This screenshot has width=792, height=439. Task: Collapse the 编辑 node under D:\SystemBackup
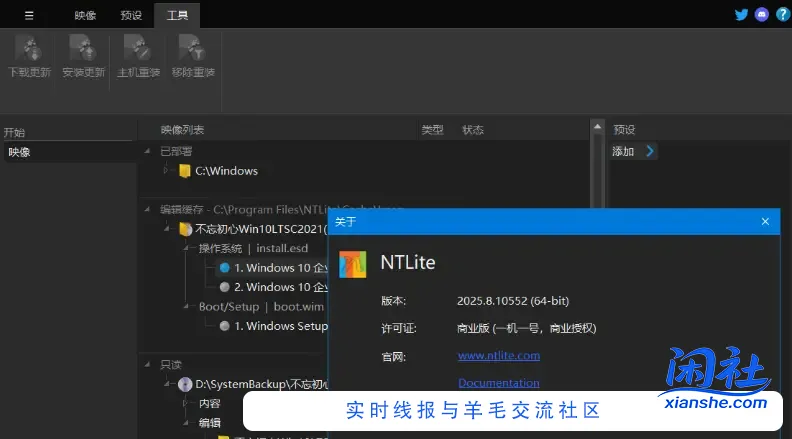pyautogui.click(x=186, y=423)
